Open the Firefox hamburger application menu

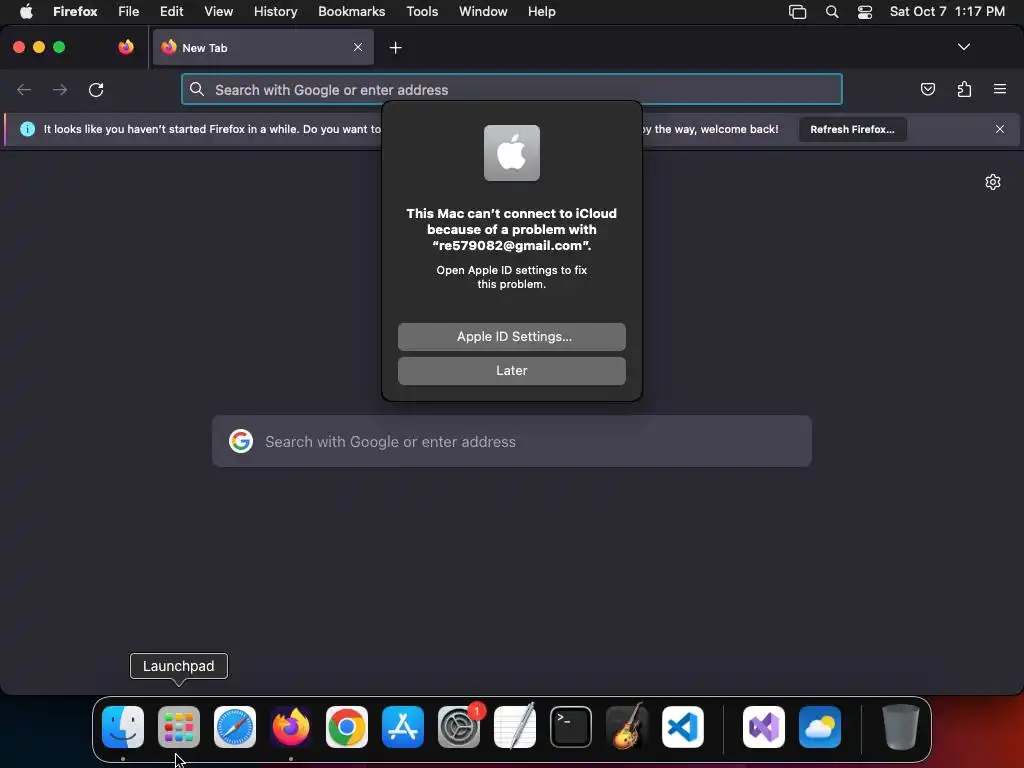(1000, 89)
